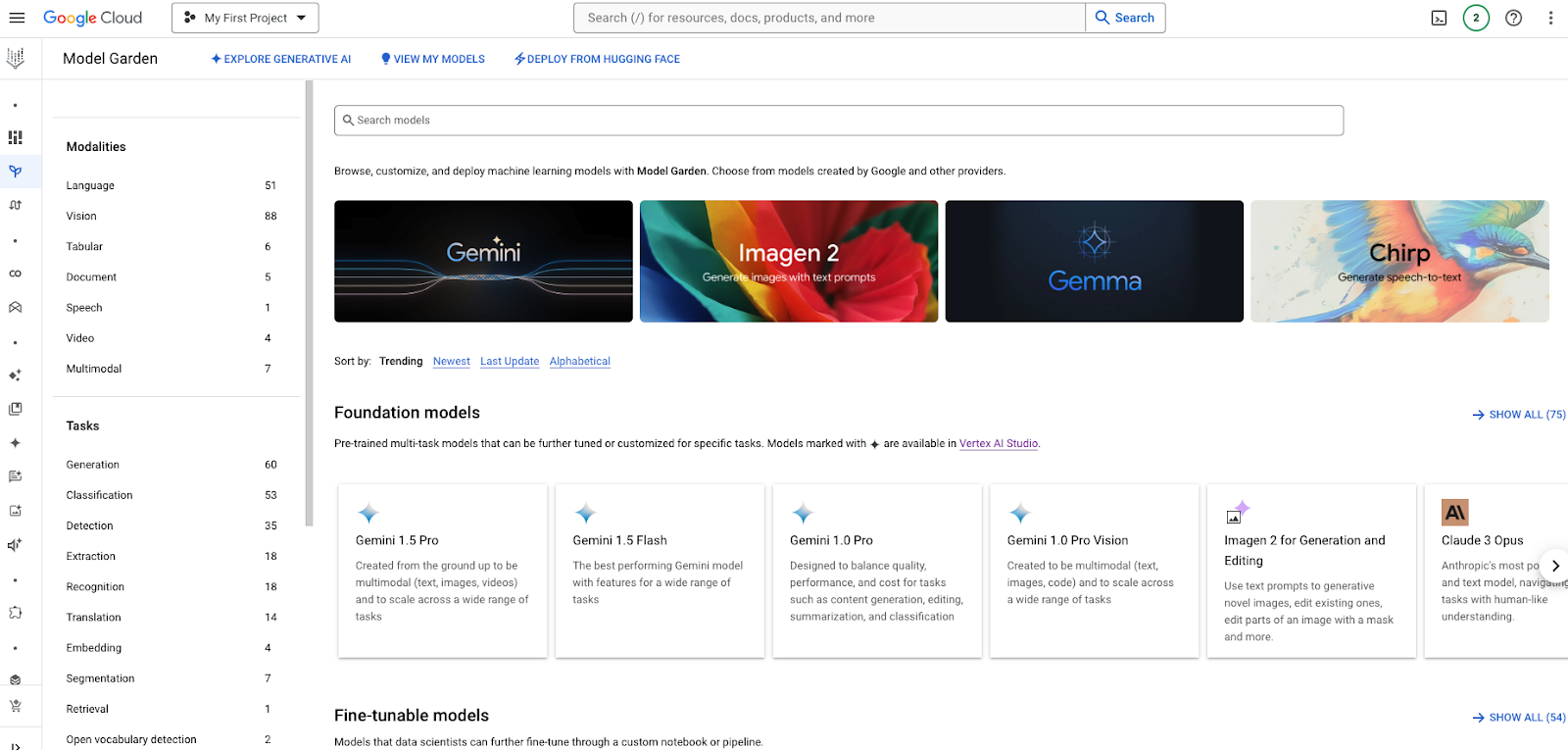This screenshot has height=750, width=1568.
Task: Open the Workbench sidebar icon
Action: coord(15,307)
